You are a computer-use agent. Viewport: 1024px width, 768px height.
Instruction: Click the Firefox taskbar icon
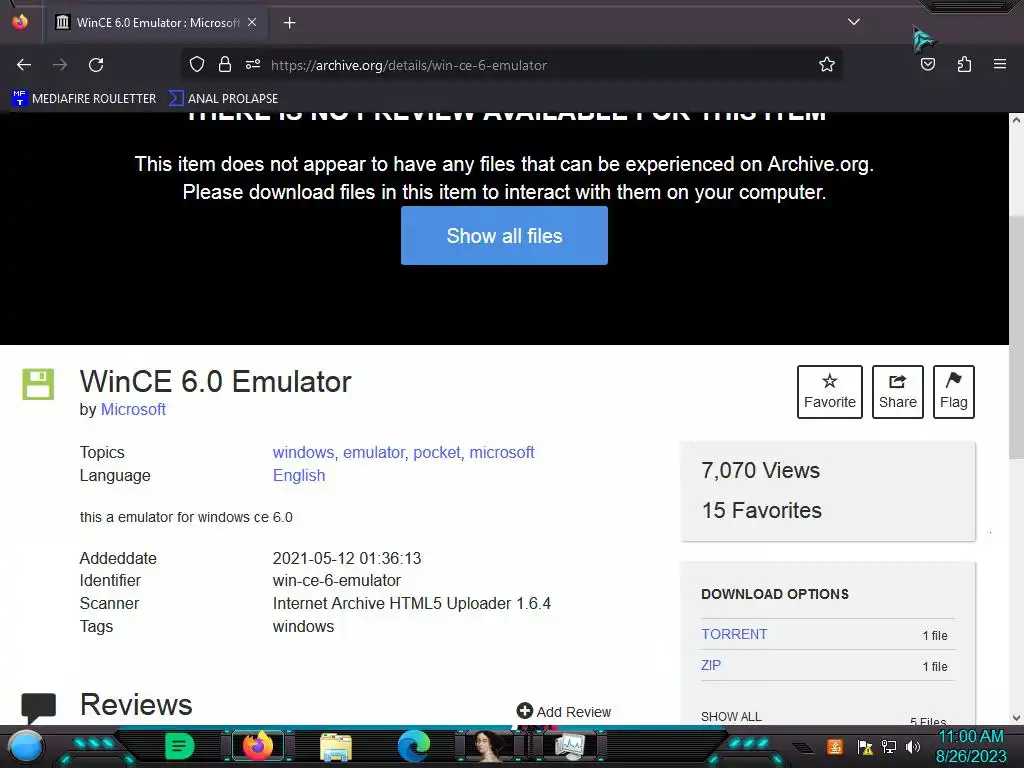click(258, 746)
